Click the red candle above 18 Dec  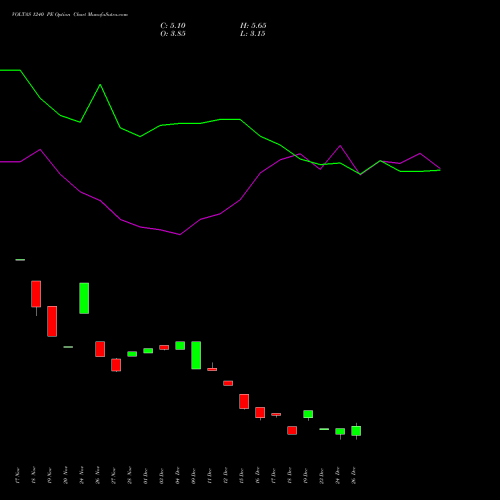(x=292, y=430)
